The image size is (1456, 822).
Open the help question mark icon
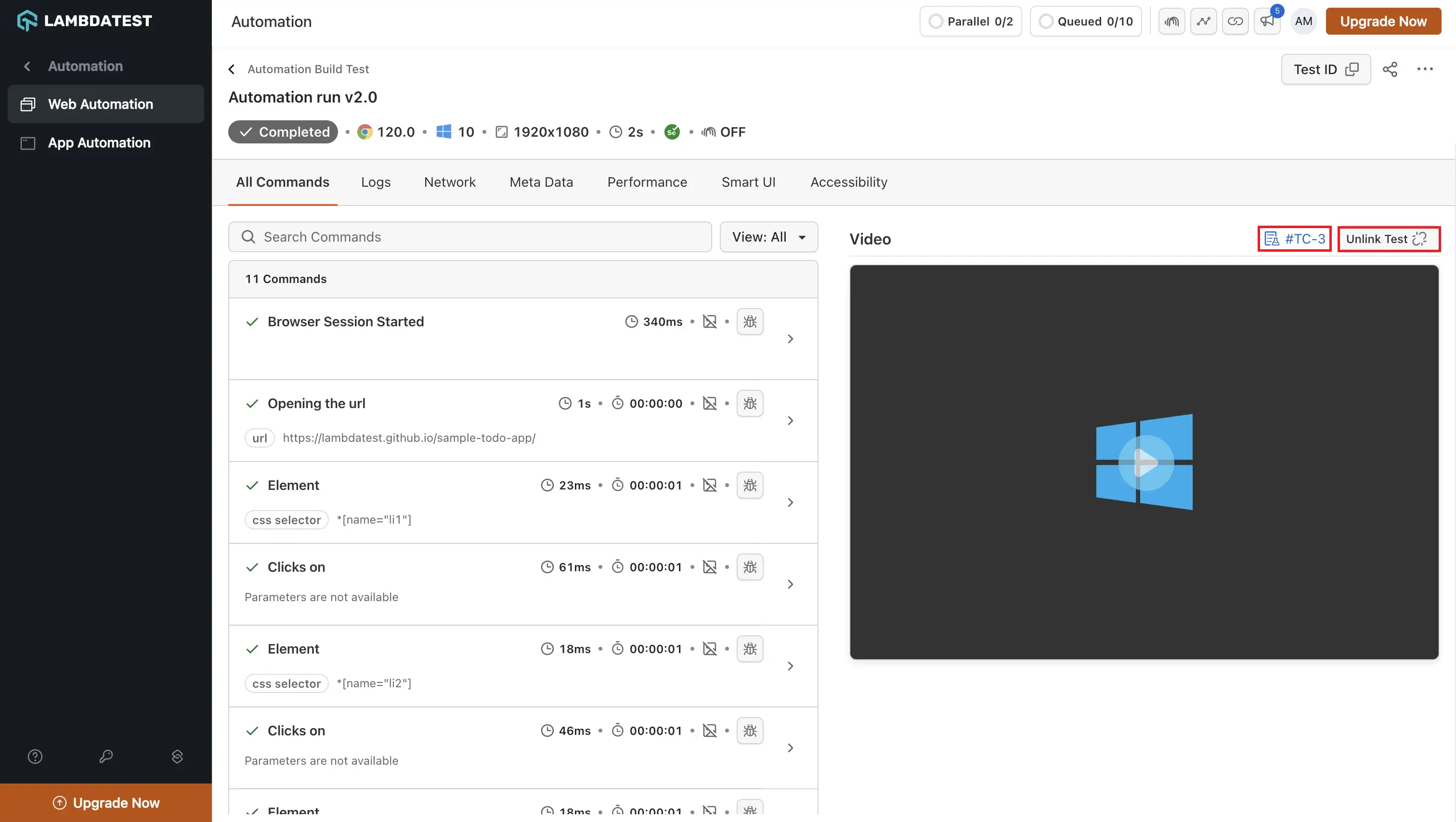[x=35, y=757]
